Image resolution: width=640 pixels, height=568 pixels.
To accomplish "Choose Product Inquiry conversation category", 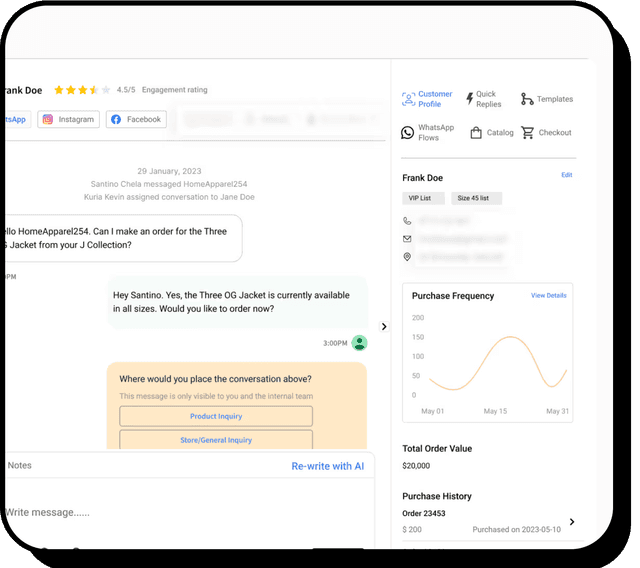I will [x=216, y=416].
